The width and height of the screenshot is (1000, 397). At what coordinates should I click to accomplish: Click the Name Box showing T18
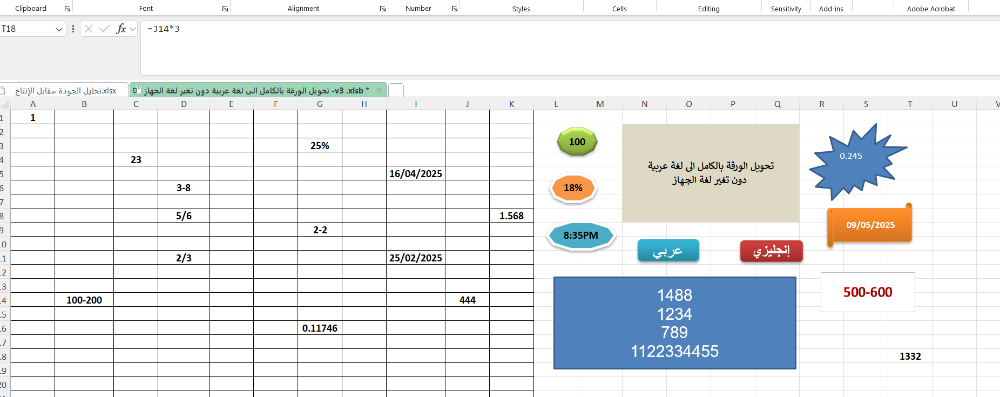point(27,29)
